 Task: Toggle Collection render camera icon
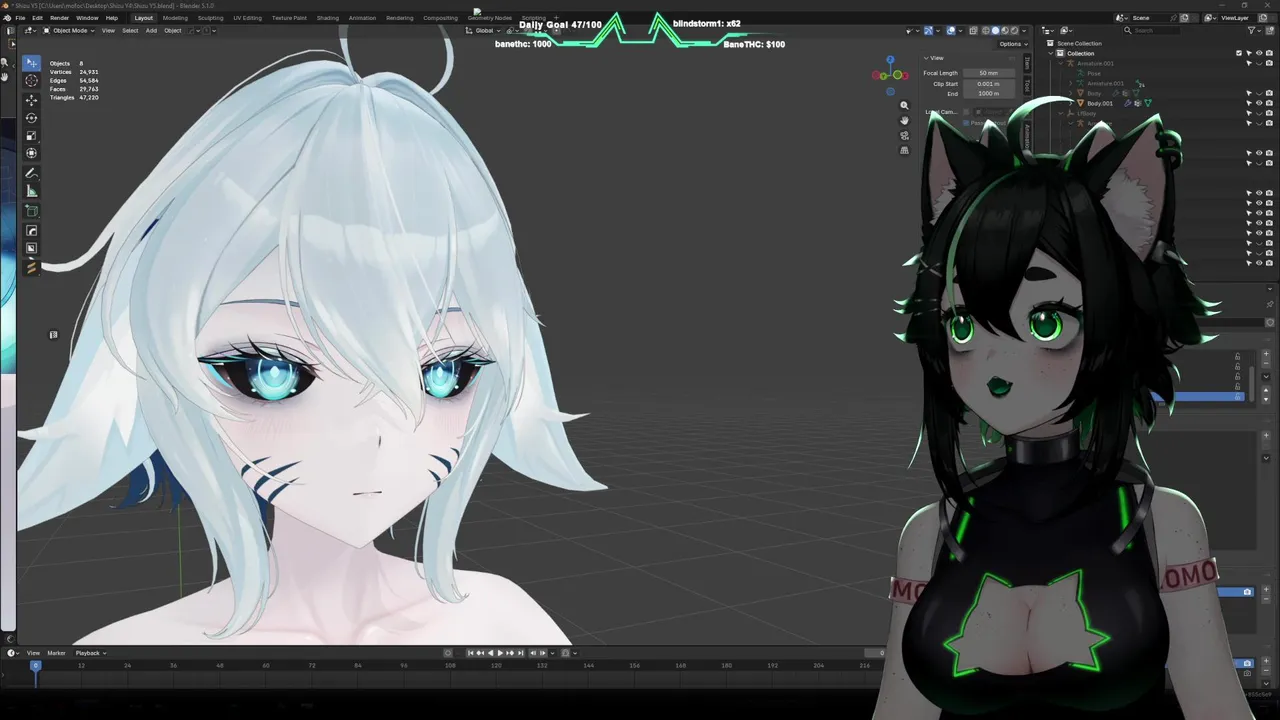pyautogui.click(x=1269, y=53)
